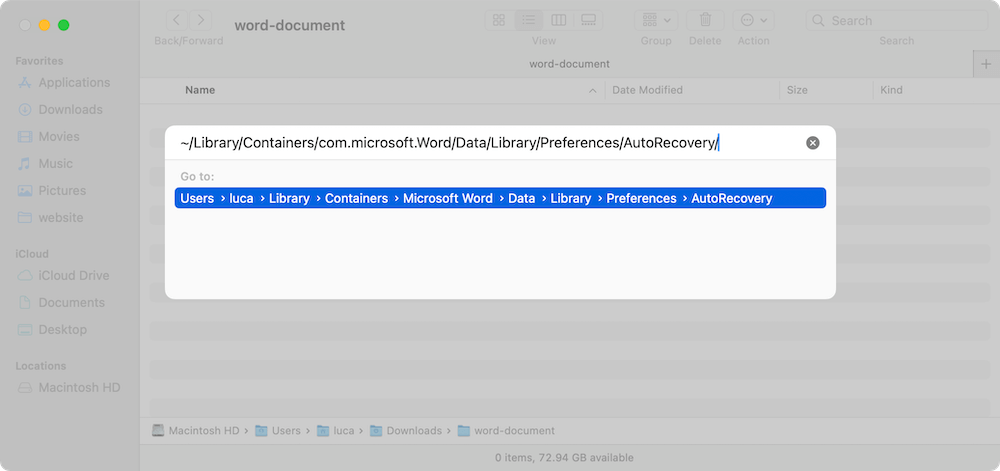Click the Search field
The width and height of the screenshot is (1000, 471).
coord(897,20)
